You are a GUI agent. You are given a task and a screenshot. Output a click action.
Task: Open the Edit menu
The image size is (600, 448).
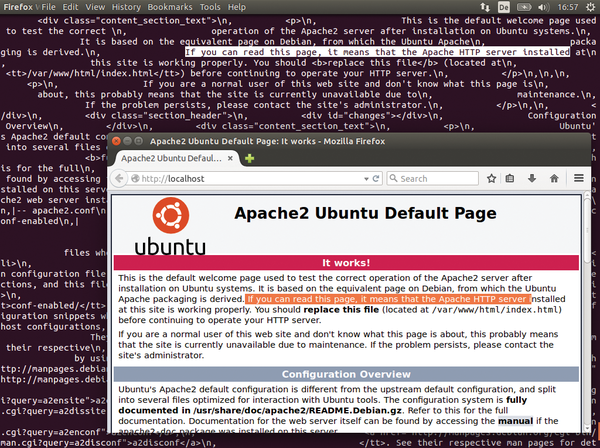(x=70, y=7)
